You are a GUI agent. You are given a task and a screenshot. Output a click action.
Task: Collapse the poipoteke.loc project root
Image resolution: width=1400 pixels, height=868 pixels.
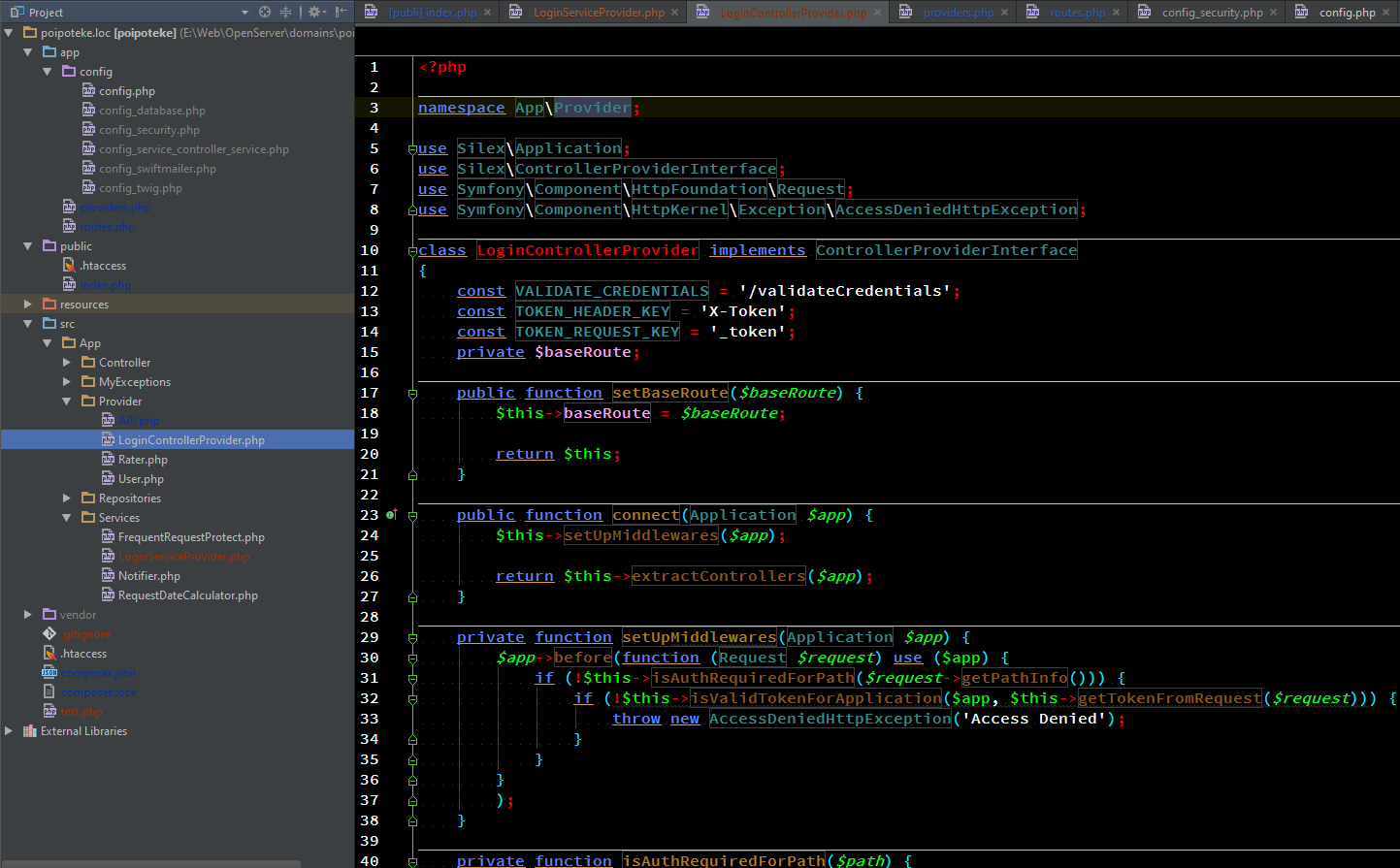point(9,32)
